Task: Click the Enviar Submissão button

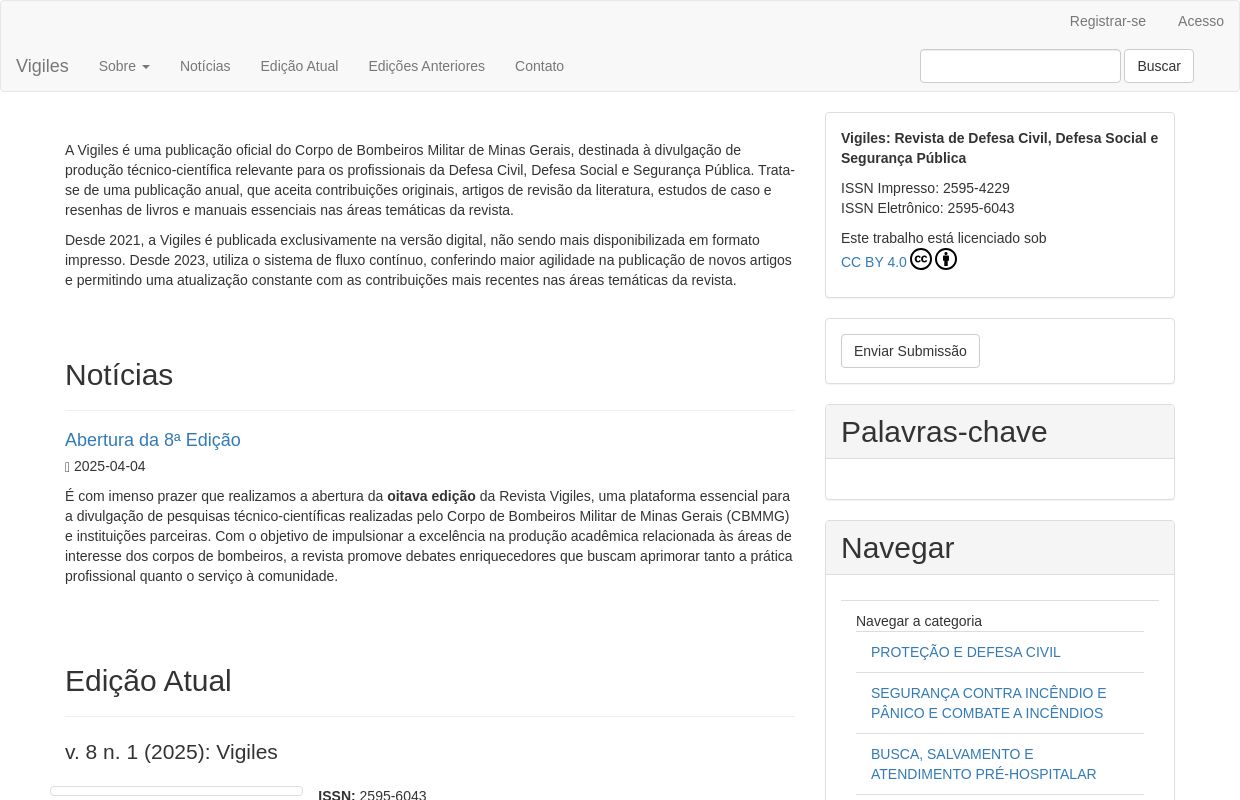Action: pyautogui.click(x=910, y=351)
